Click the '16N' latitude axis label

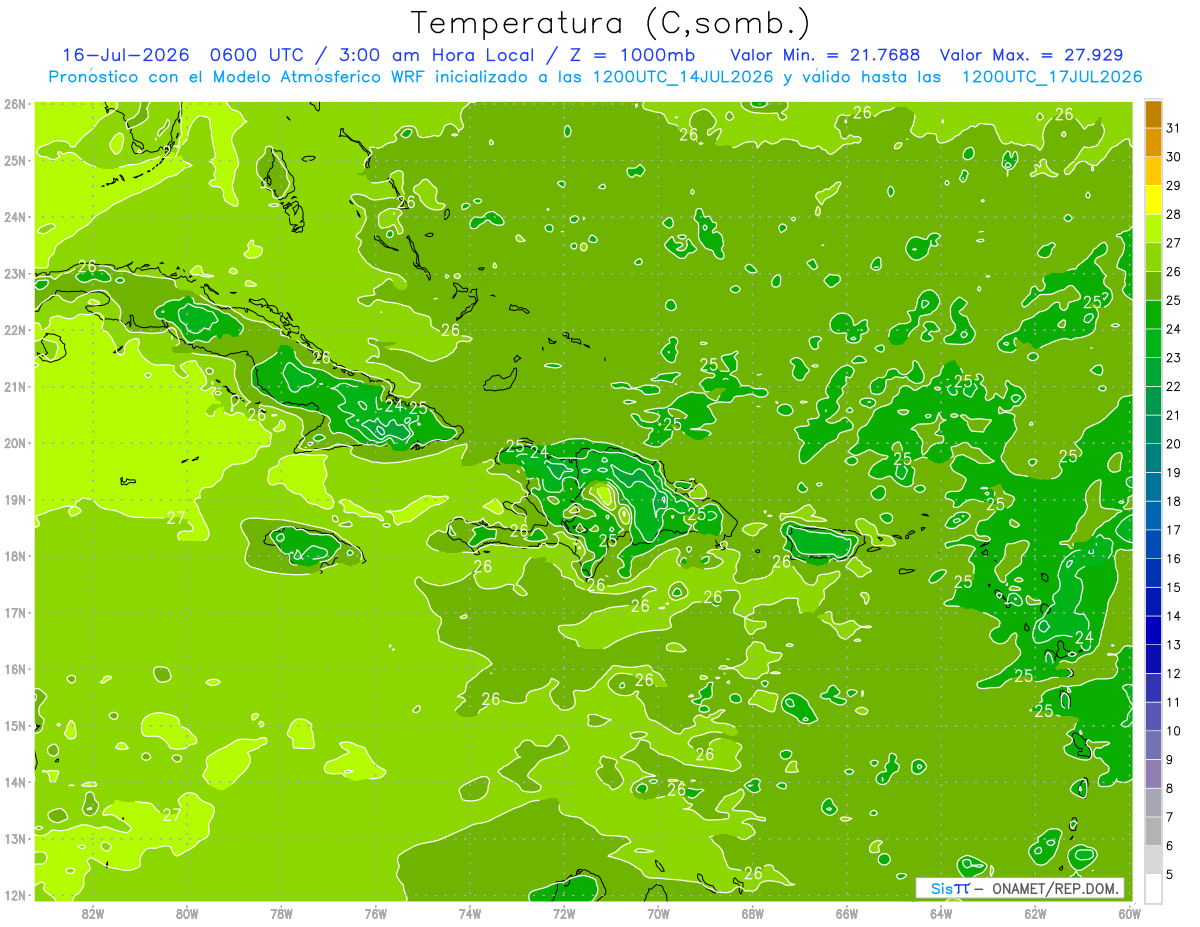tap(14, 669)
